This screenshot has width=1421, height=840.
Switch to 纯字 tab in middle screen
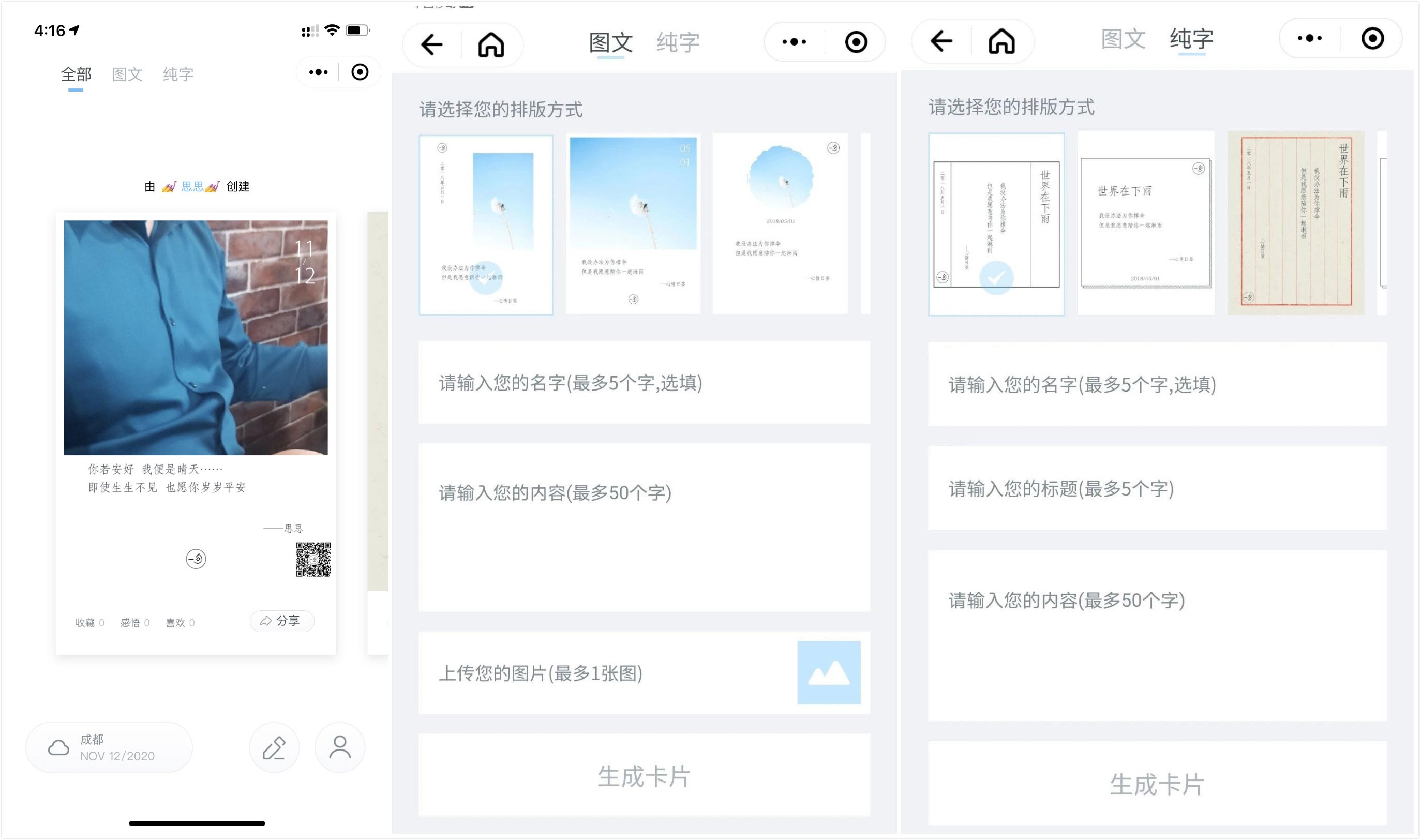pos(678,42)
